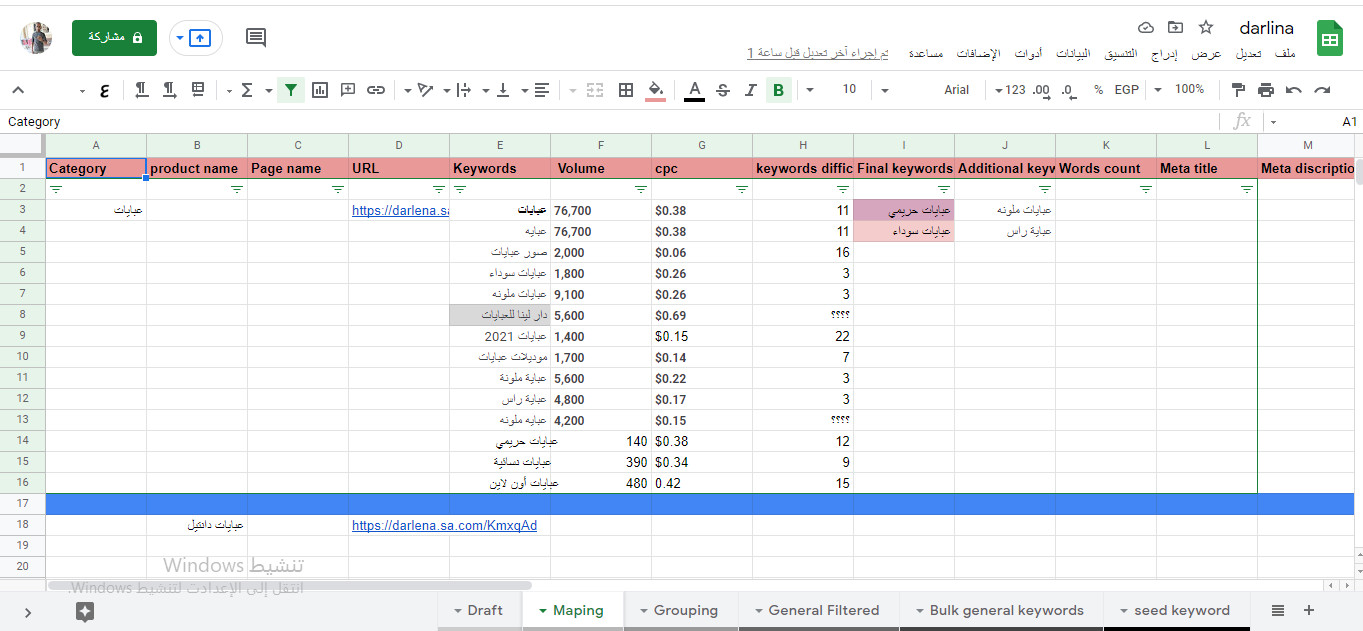Insert a chart using the toolbar icon
The image size is (1363, 631).
pyautogui.click(x=320, y=89)
